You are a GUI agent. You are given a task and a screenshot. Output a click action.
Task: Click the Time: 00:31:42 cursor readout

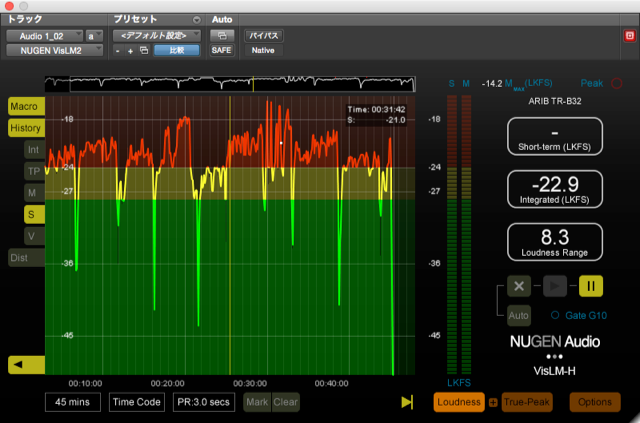[x=376, y=109]
